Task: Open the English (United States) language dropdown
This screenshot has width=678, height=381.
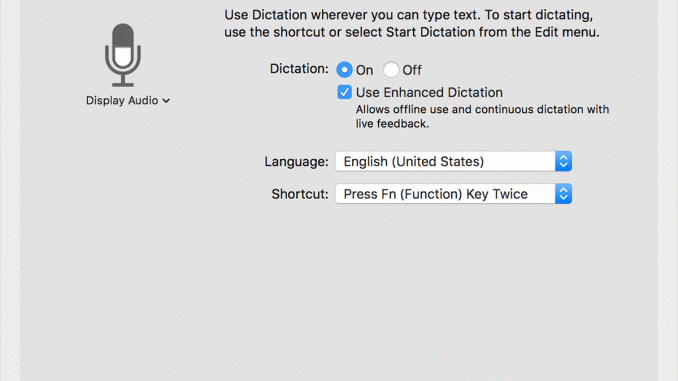Action: click(x=453, y=161)
